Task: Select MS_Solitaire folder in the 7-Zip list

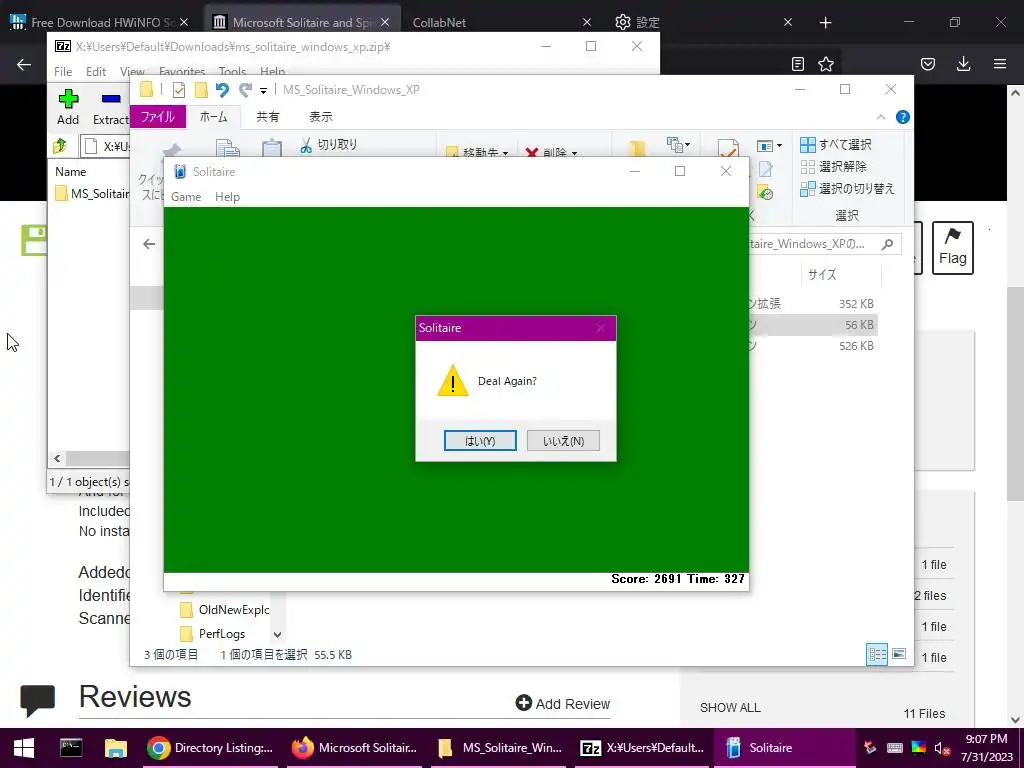Action: (x=92, y=193)
